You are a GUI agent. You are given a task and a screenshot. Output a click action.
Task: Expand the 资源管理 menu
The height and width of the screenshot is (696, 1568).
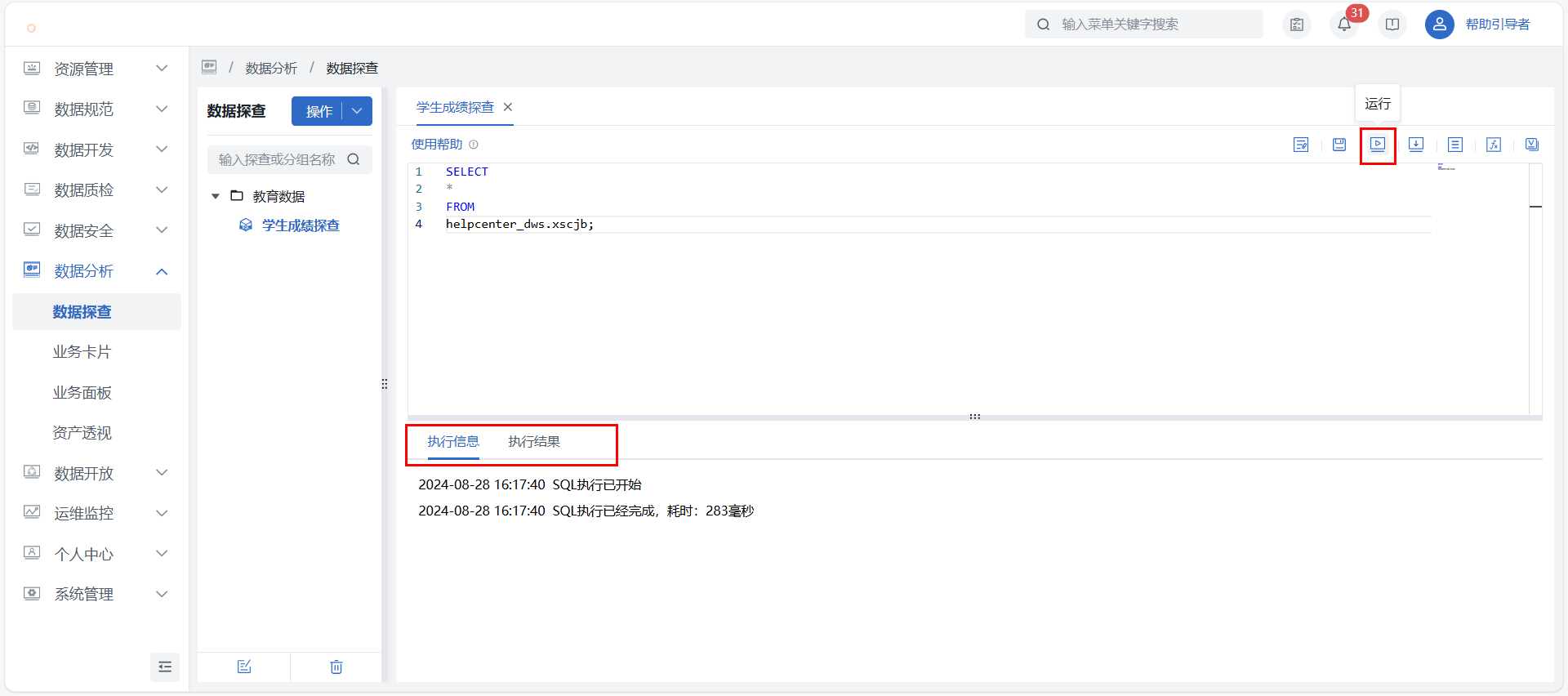[97, 69]
